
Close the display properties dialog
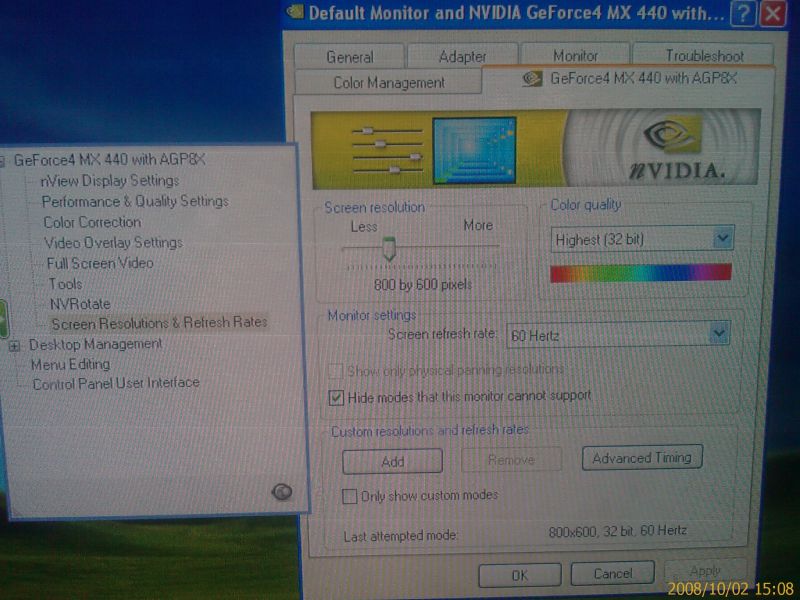tap(773, 14)
